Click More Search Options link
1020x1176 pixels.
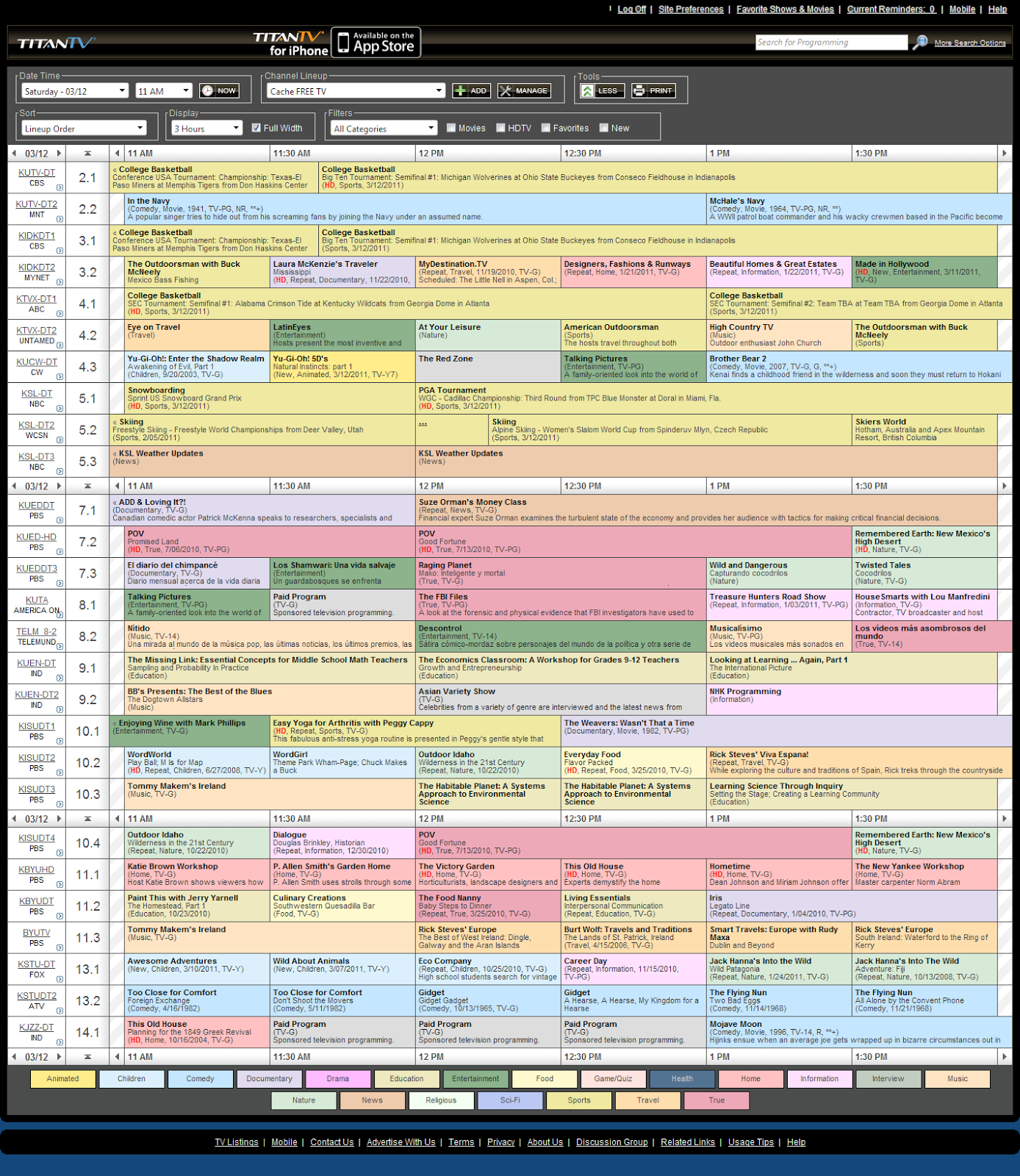click(970, 43)
